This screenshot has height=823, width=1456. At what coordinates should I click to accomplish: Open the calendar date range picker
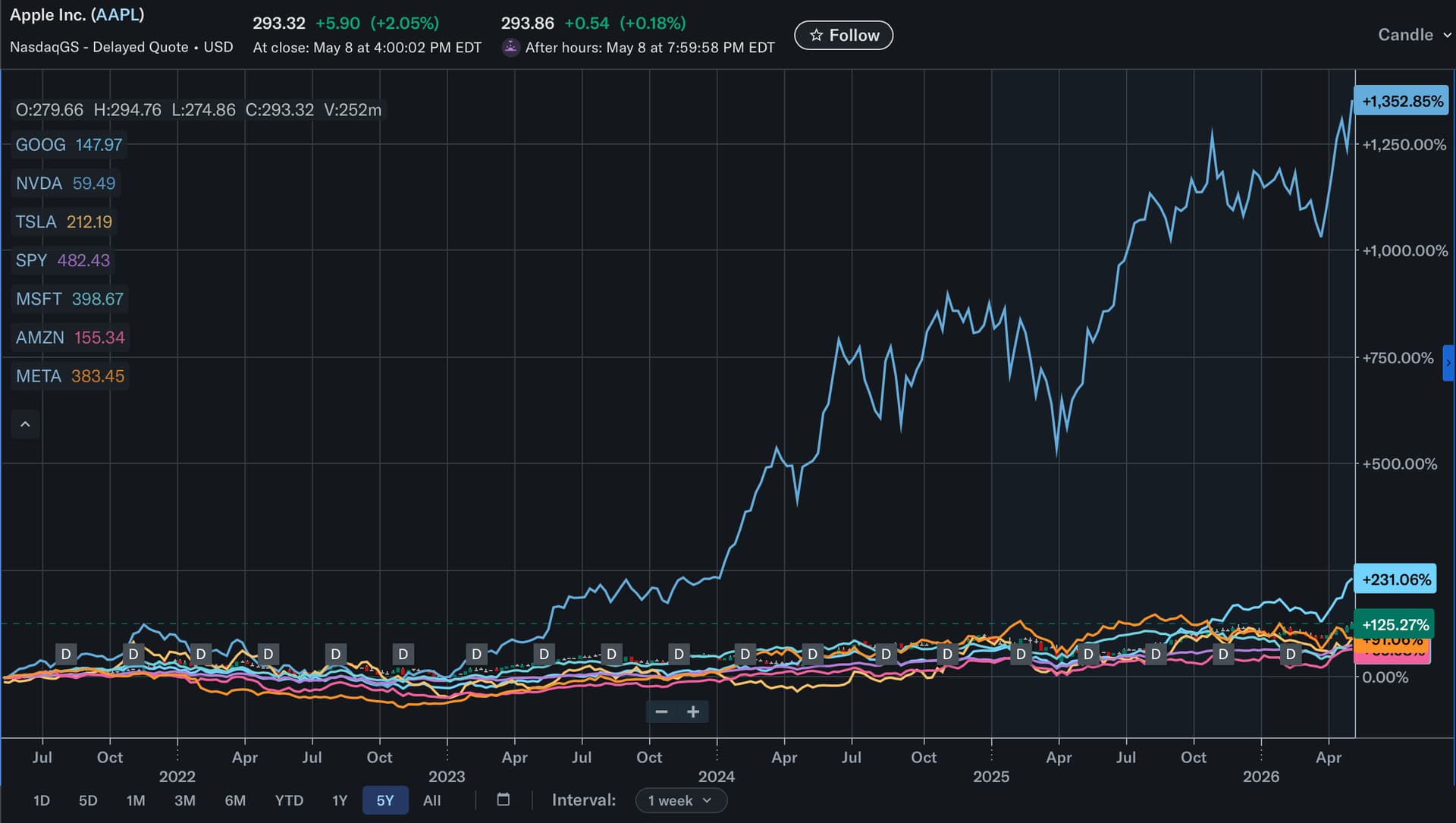(x=503, y=799)
